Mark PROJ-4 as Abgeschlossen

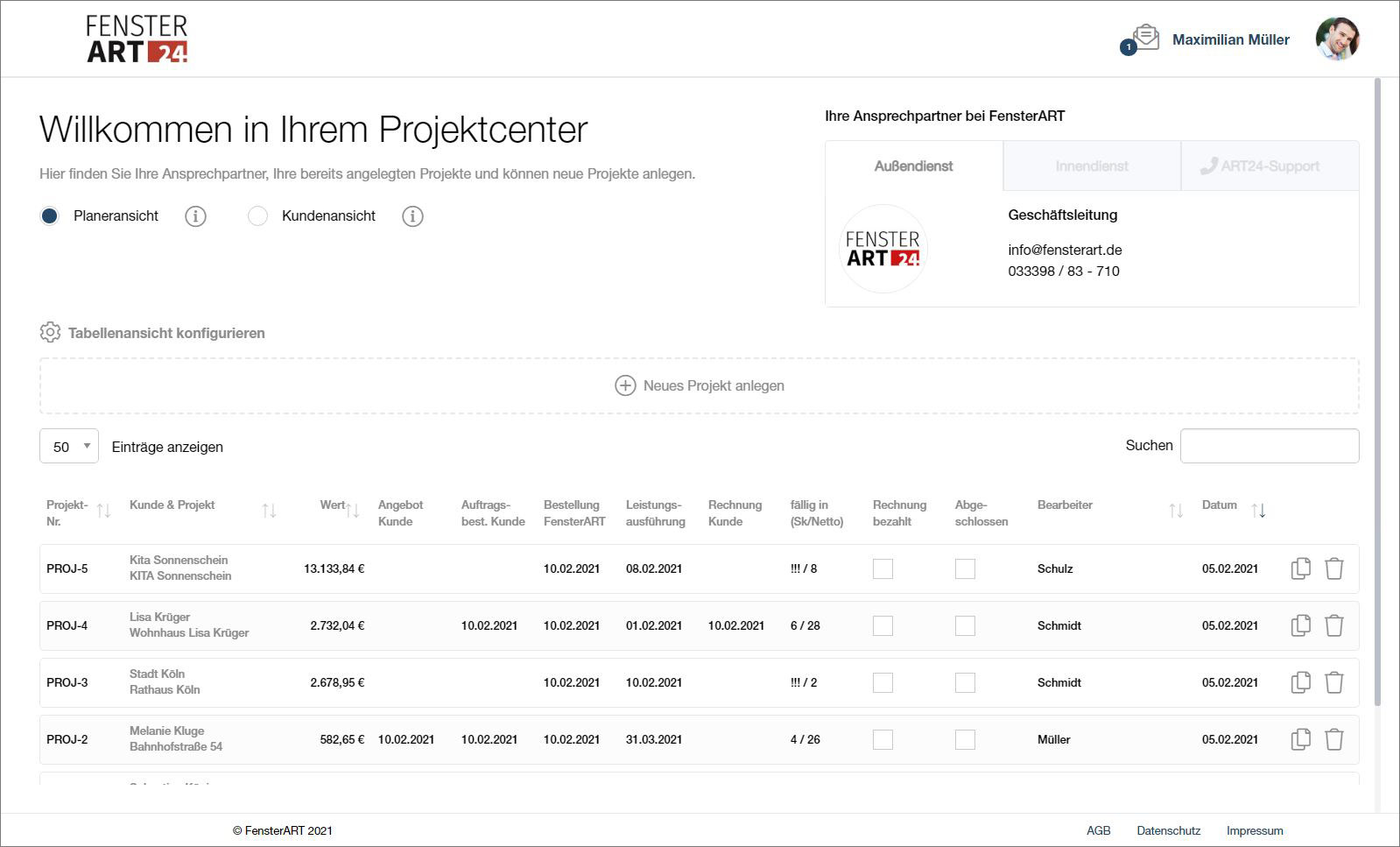965,625
